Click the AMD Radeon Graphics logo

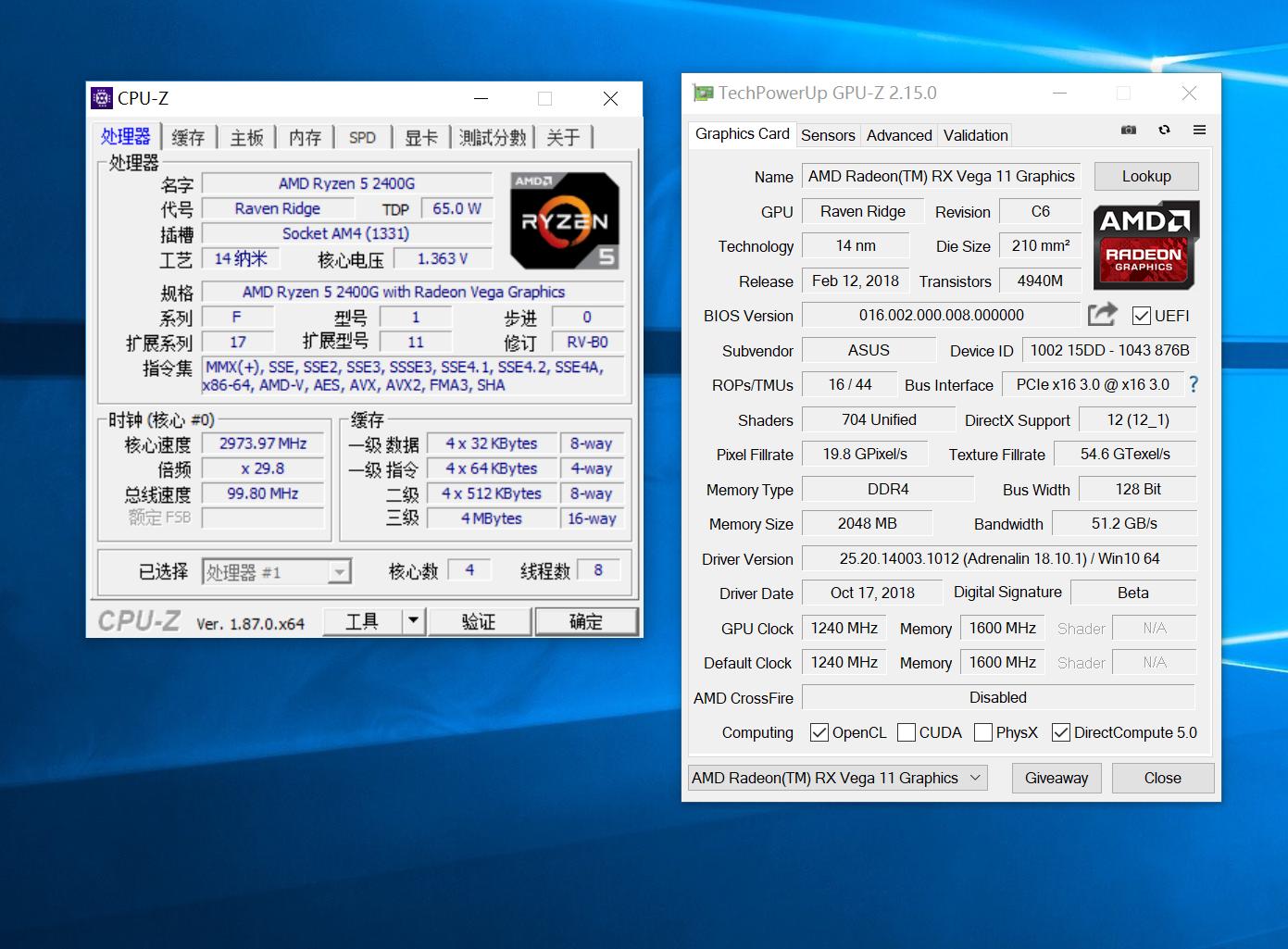[x=1145, y=245]
